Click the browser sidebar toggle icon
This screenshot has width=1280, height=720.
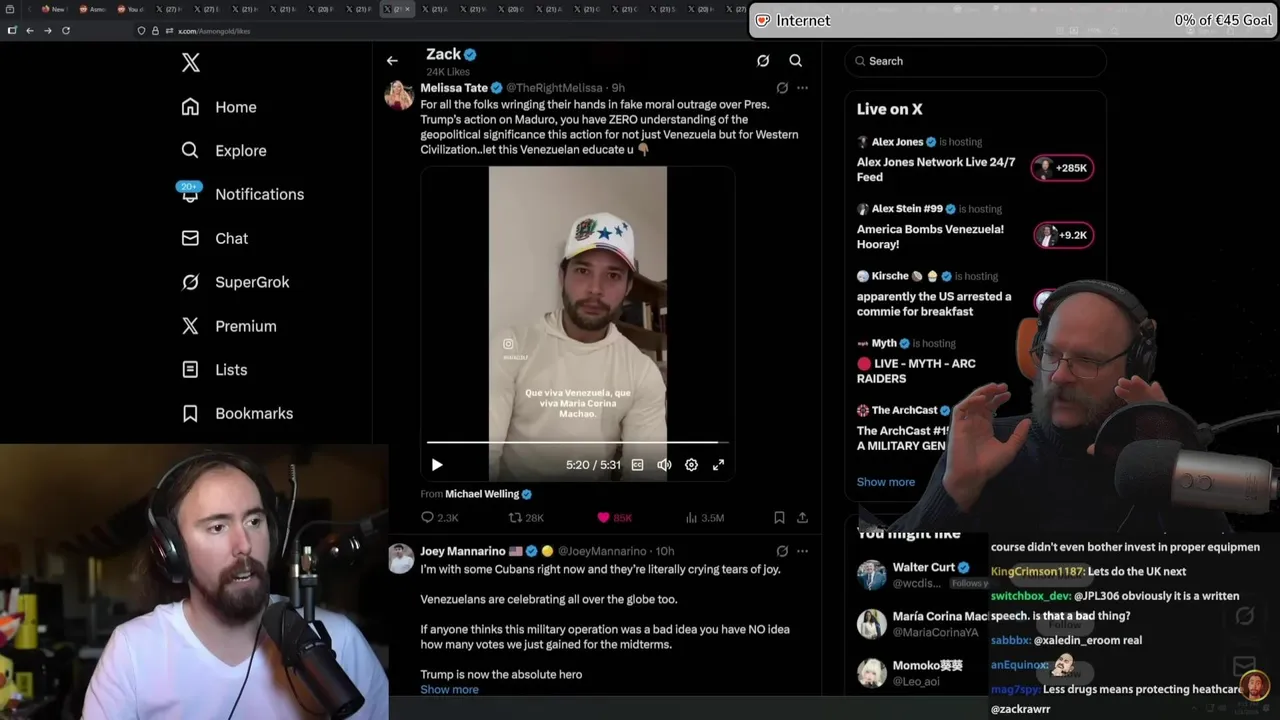tap(11, 31)
